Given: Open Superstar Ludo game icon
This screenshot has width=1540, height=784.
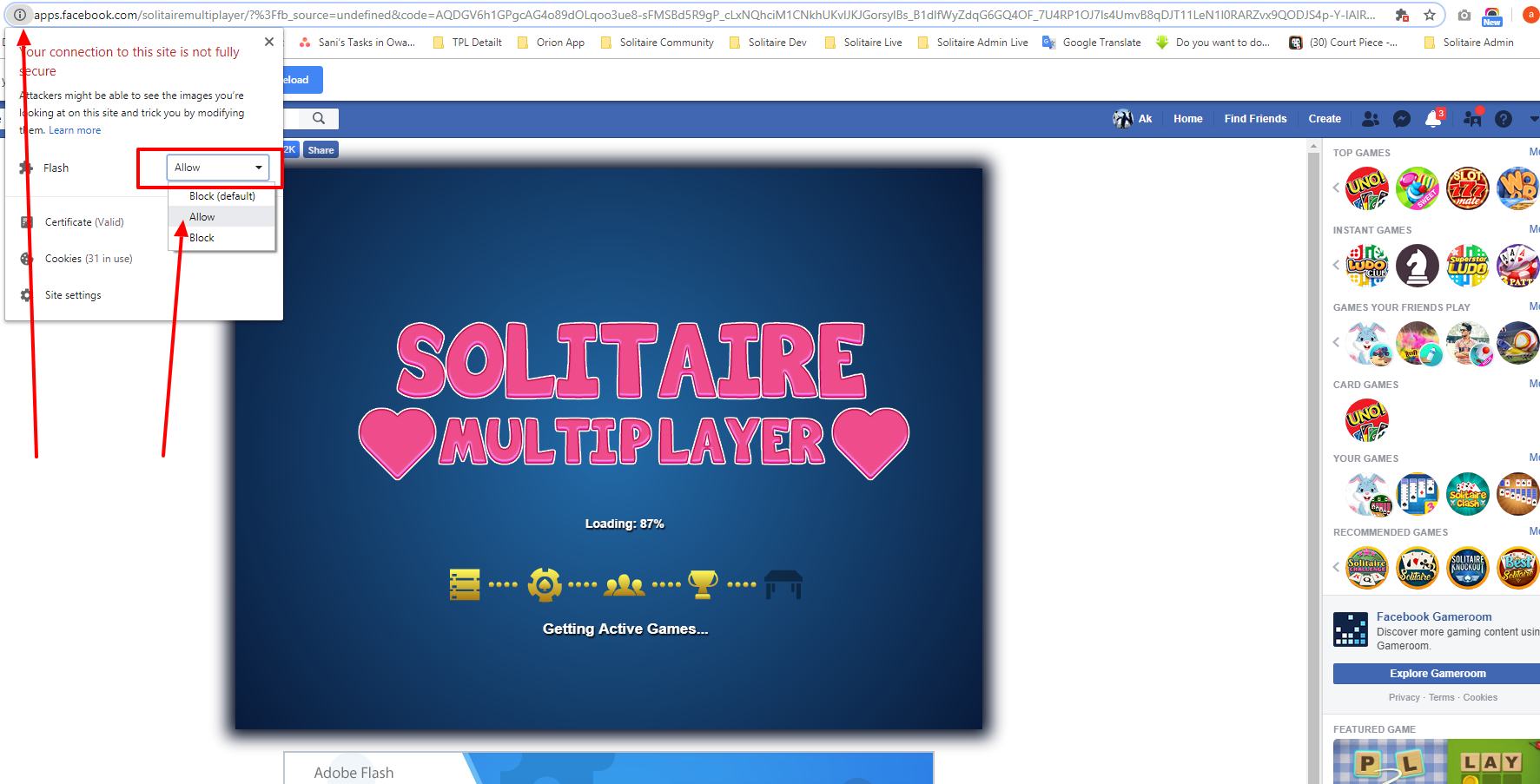Looking at the screenshot, I should 1468,266.
